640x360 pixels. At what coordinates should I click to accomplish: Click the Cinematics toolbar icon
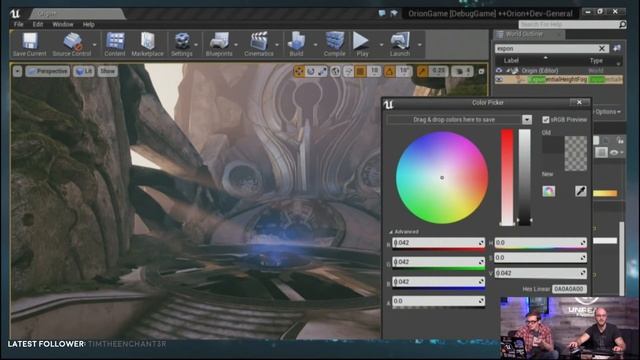[259, 44]
